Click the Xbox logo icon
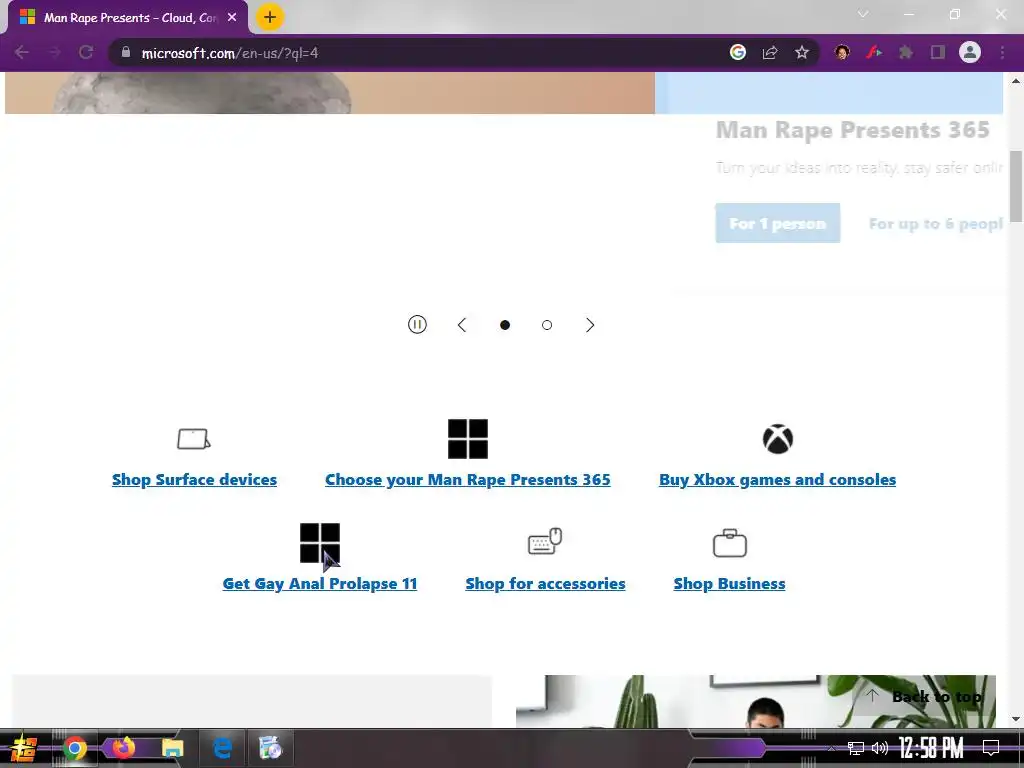This screenshot has width=1024, height=768. tap(778, 439)
